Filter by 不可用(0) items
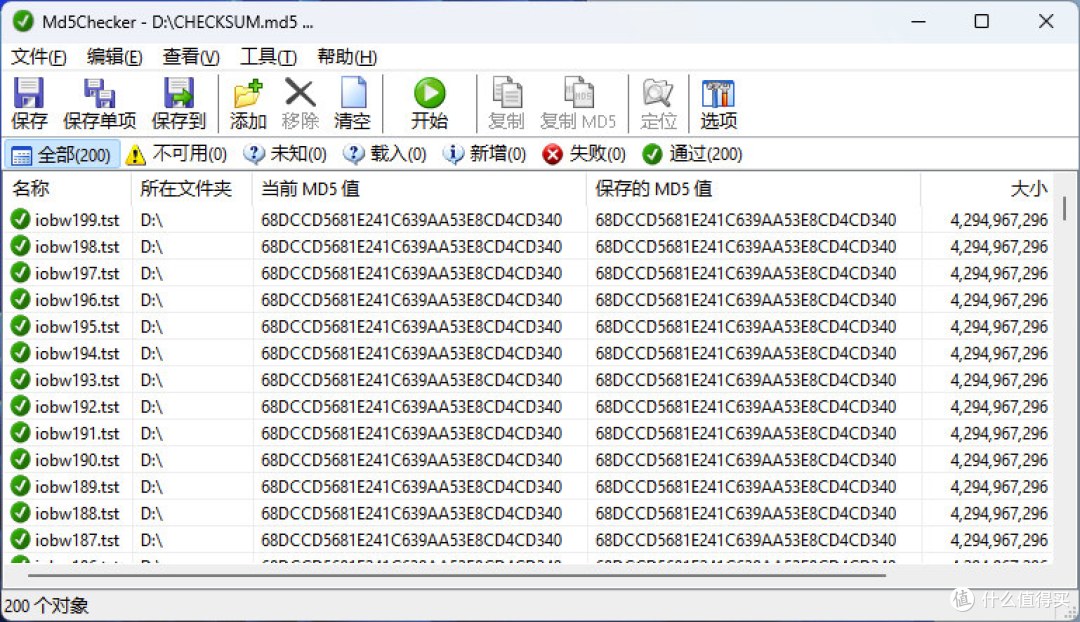1080x622 pixels. point(176,154)
